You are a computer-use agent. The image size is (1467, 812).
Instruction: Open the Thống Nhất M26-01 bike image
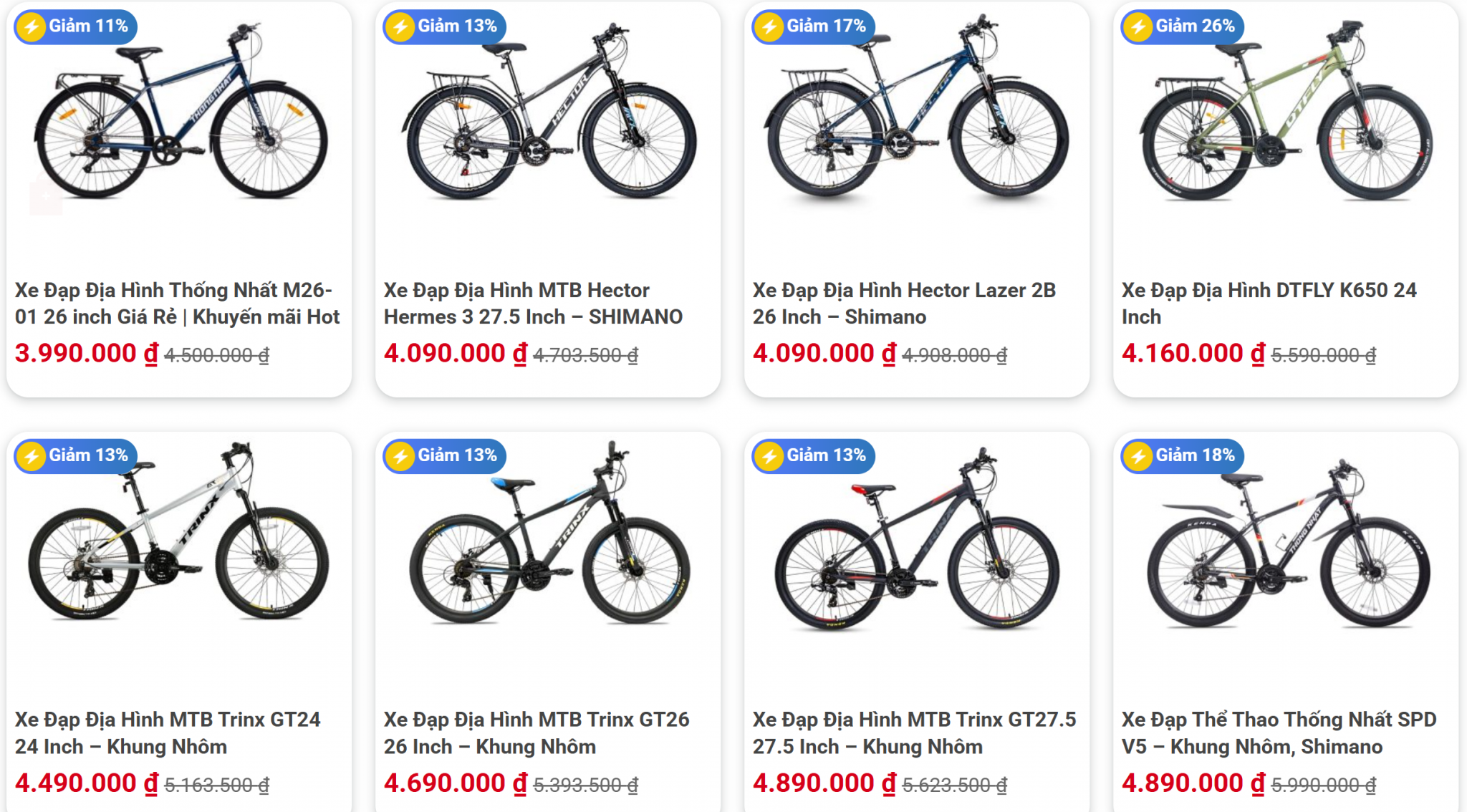[179, 122]
